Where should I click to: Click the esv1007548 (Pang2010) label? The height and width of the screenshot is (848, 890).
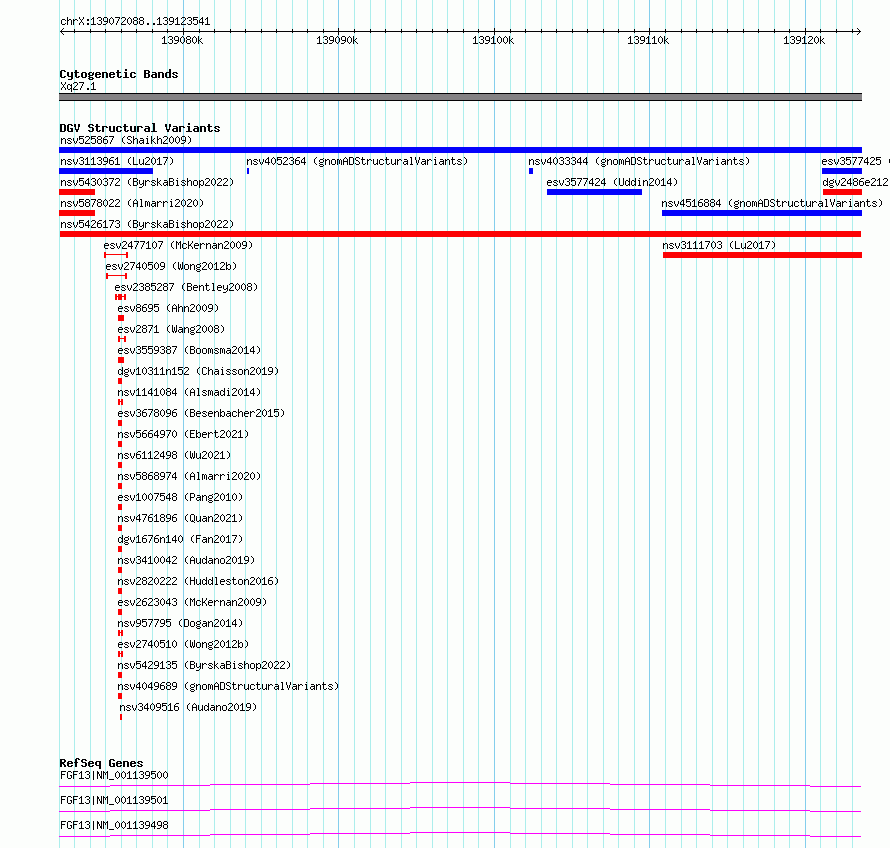click(180, 497)
